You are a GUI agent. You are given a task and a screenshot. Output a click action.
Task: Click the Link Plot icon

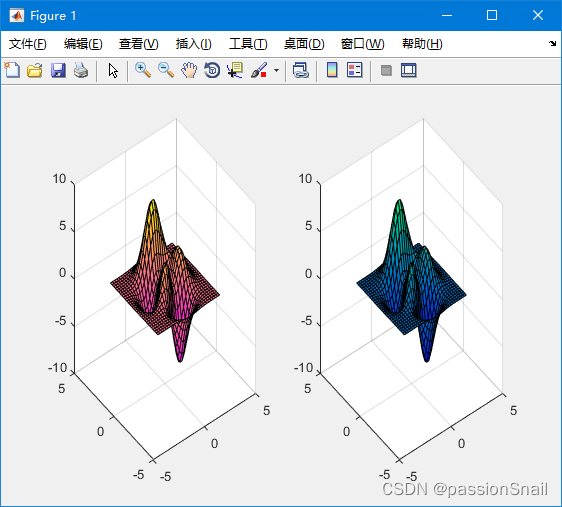tap(300, 70)
